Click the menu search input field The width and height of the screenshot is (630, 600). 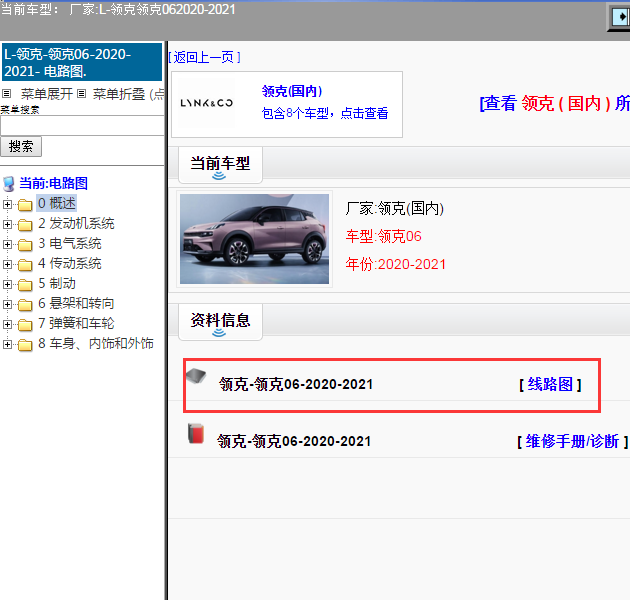coord(82,126)
